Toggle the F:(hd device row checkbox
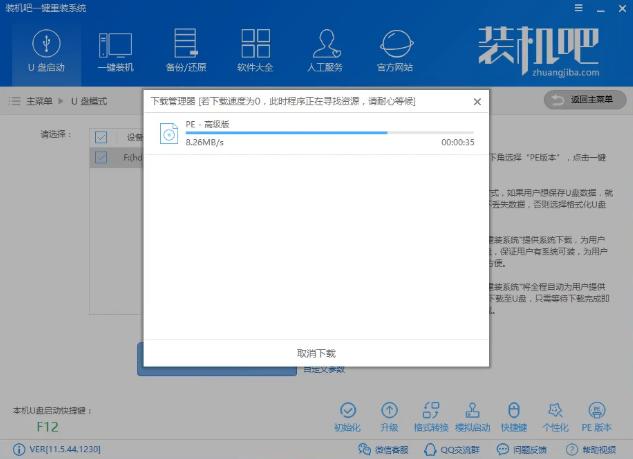 coord(101,157)
